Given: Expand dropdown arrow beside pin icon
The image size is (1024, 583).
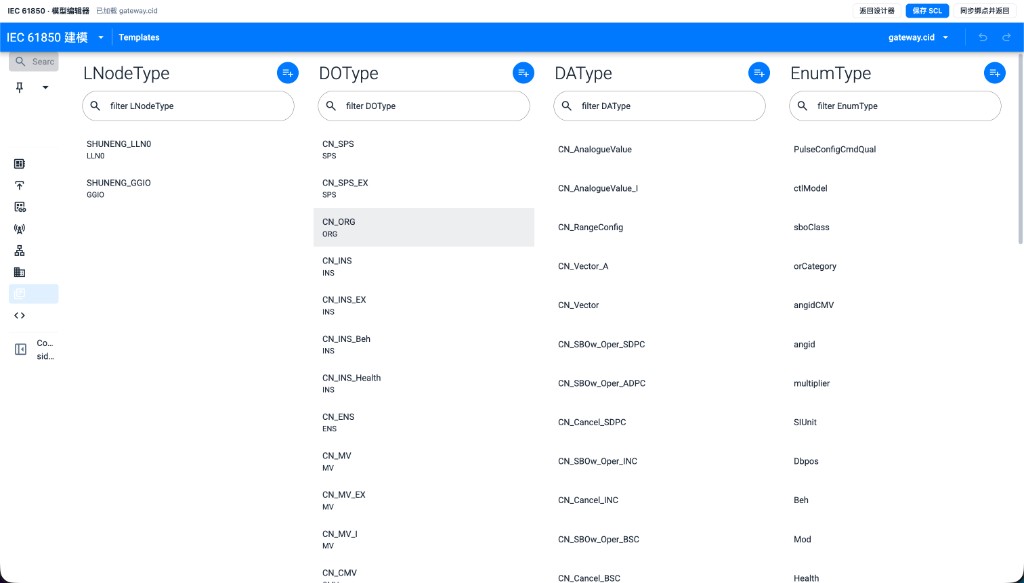Looking at the screenshot, I should point(45,87).
